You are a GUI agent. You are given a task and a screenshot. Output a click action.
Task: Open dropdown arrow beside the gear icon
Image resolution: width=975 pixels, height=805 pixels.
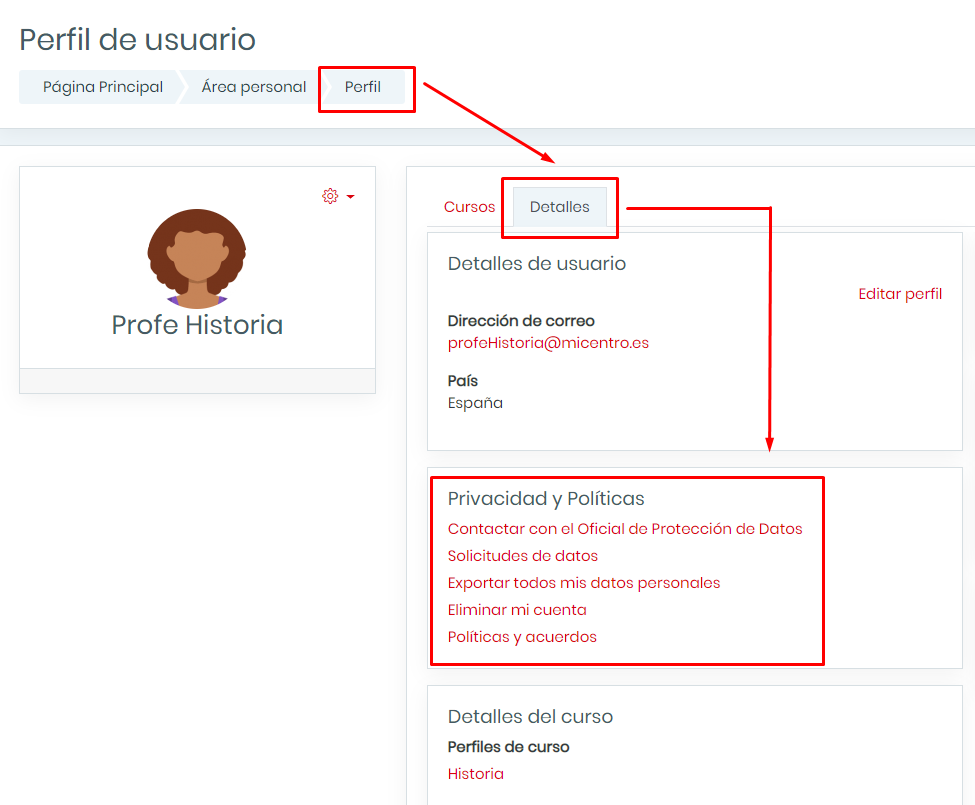351,196
